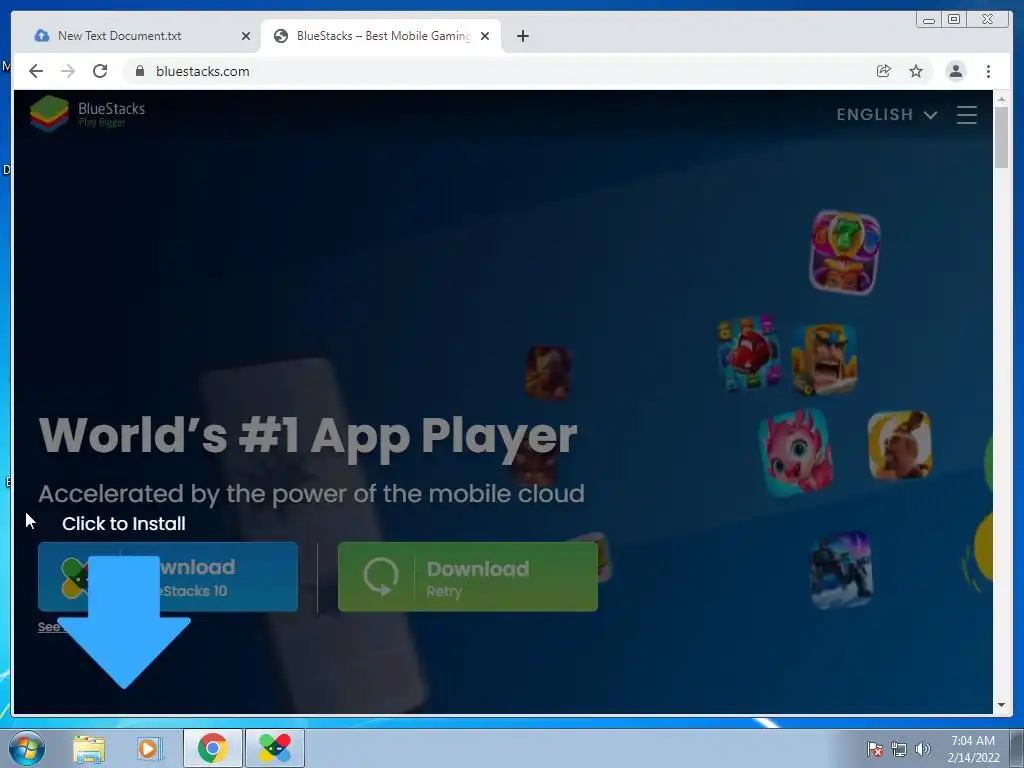This screenshot has width=1024, height=768.
Task: Click the browser forward arrow
Action: (x=68, y=71)
